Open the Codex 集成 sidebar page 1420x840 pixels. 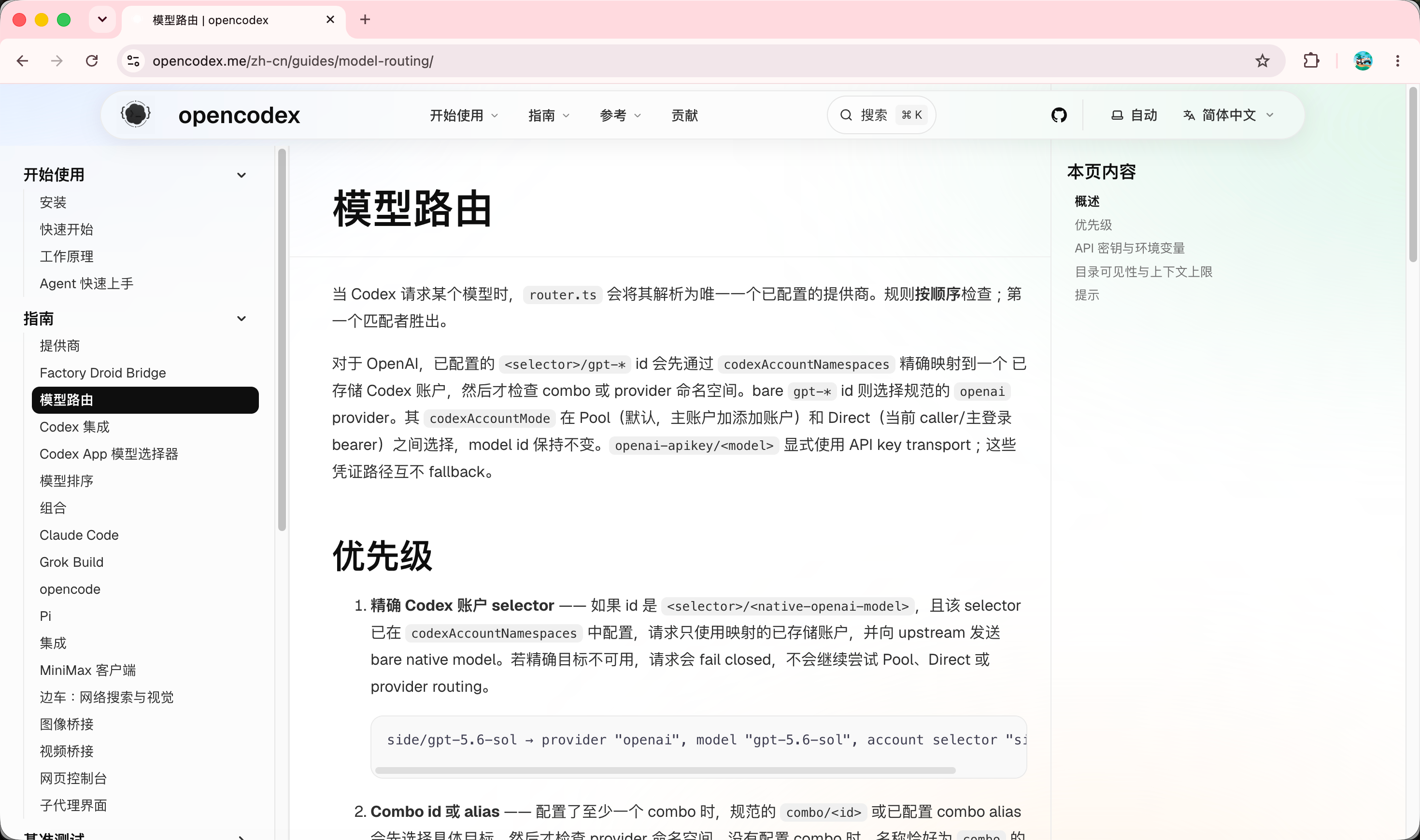(x=74, y=427)
